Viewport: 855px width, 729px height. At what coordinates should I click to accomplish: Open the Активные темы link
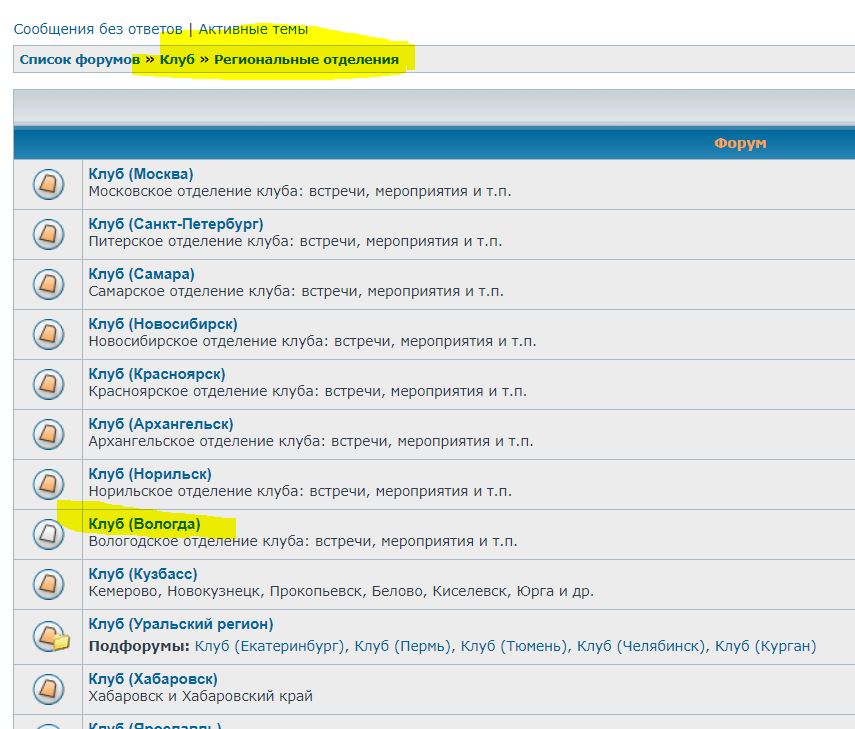click(x=253, y=29)
